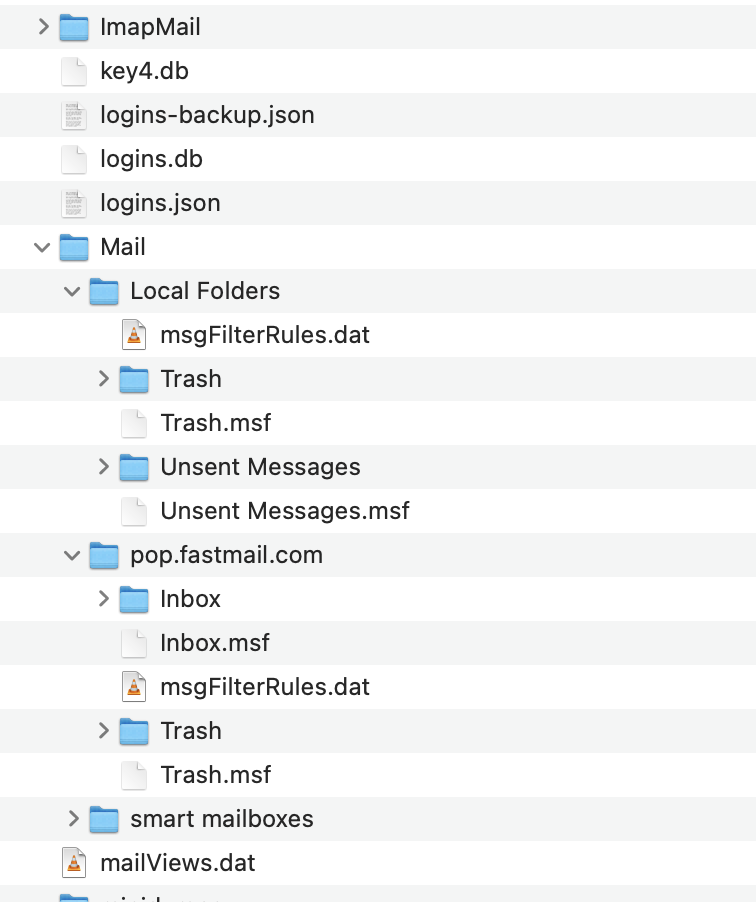Click the VLC icon for mailViews.dat

coord(74,863)
